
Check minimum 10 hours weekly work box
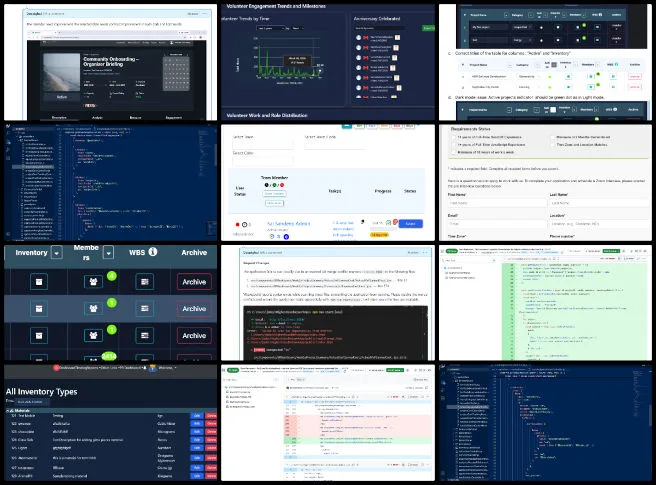pyautogui.click(x=454, y=152)
